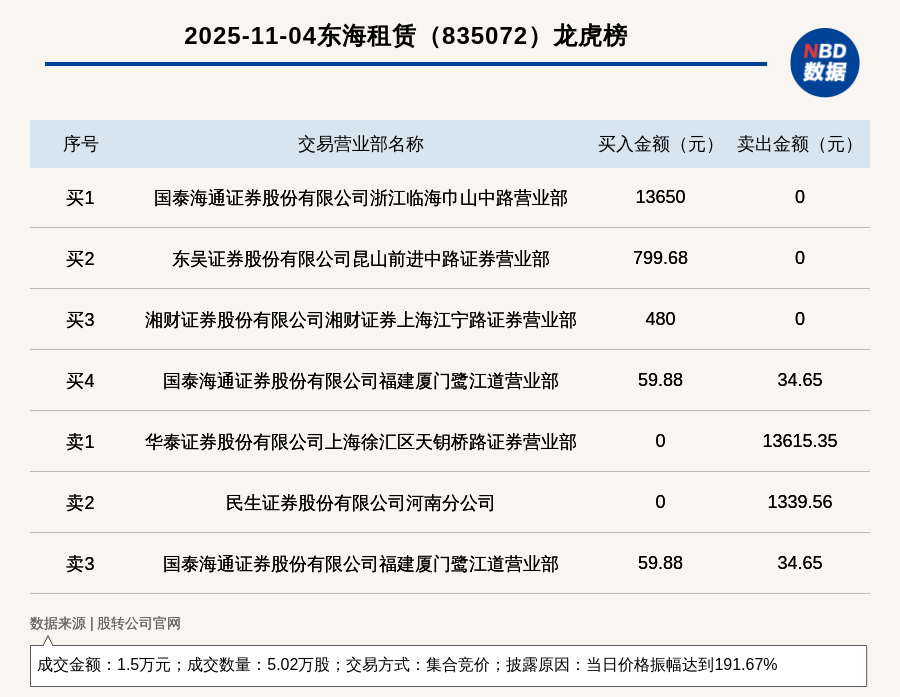
Task: Select buy amount 799.68
Action: point(660,258)
